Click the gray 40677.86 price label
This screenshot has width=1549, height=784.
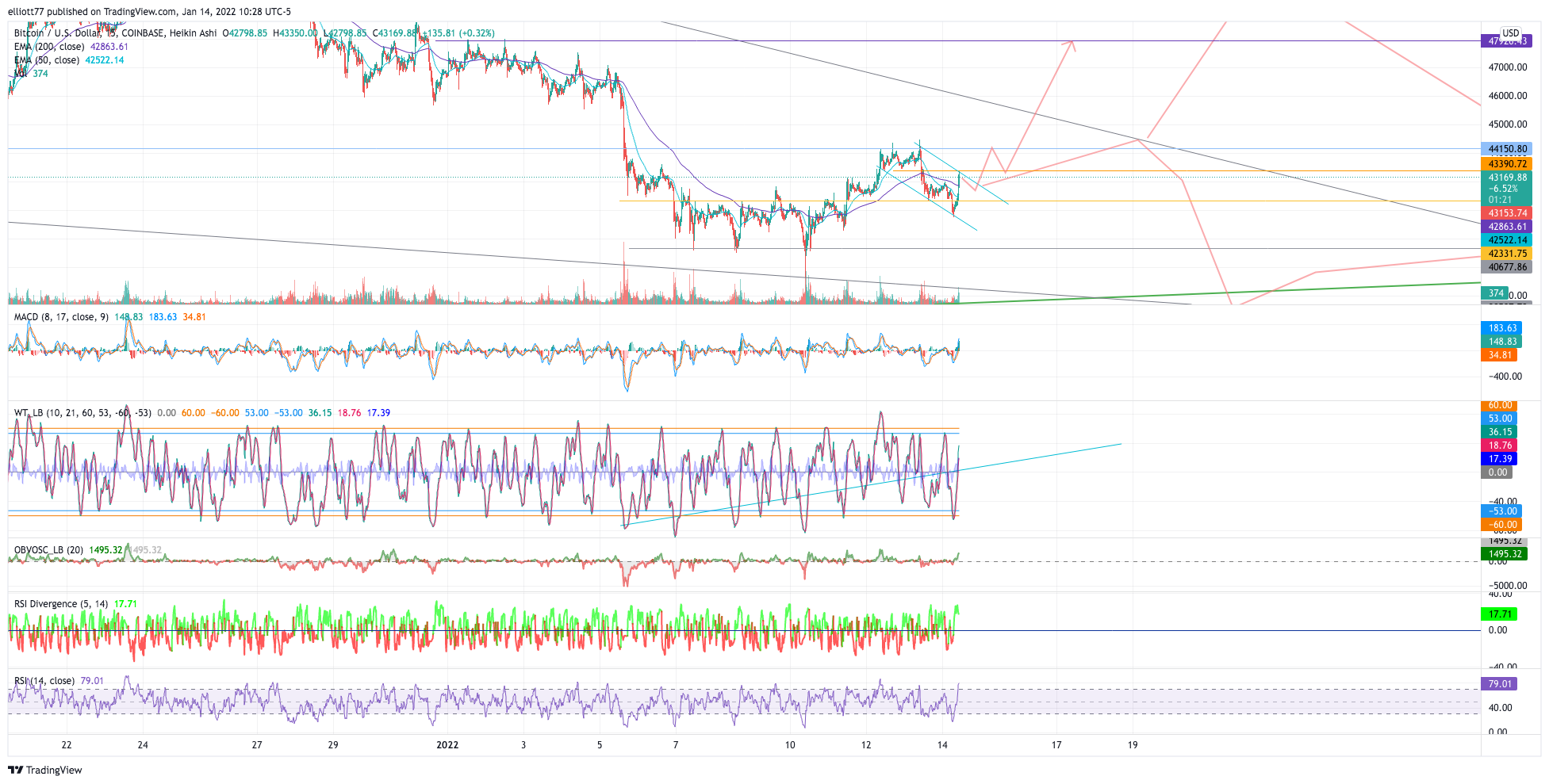pos(1507,267)
